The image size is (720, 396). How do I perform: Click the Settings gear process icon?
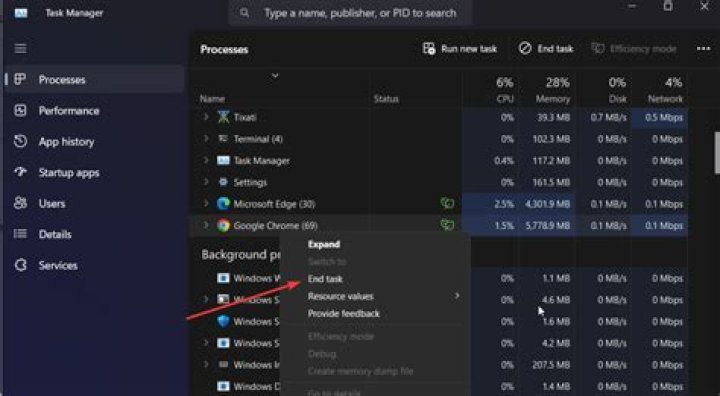[223, 182]
